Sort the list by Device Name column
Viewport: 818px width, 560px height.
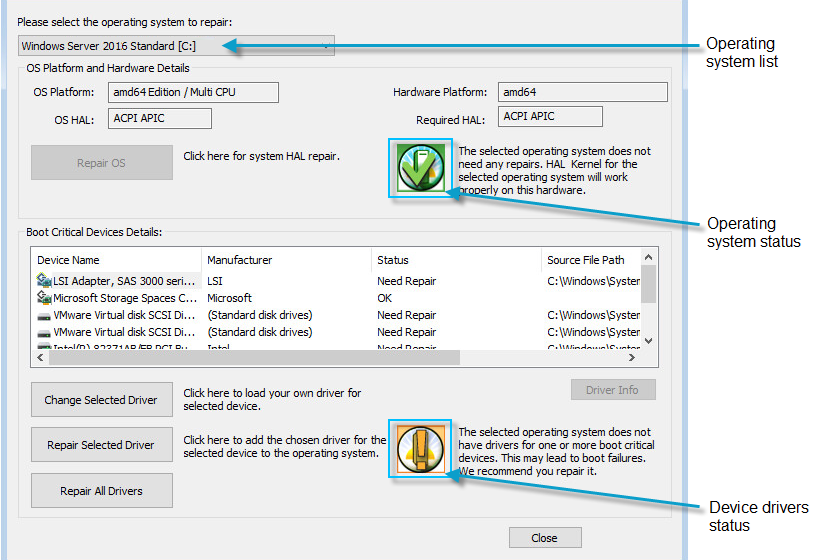pyautogui.click(x=115, y=260)
